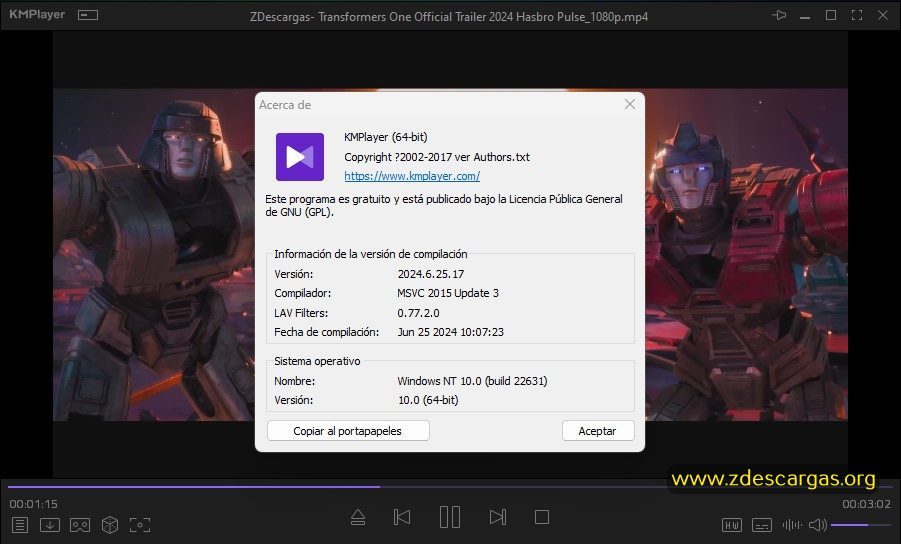Stop the video playback
Screen dimensions: 901x544
coord(542,518)
